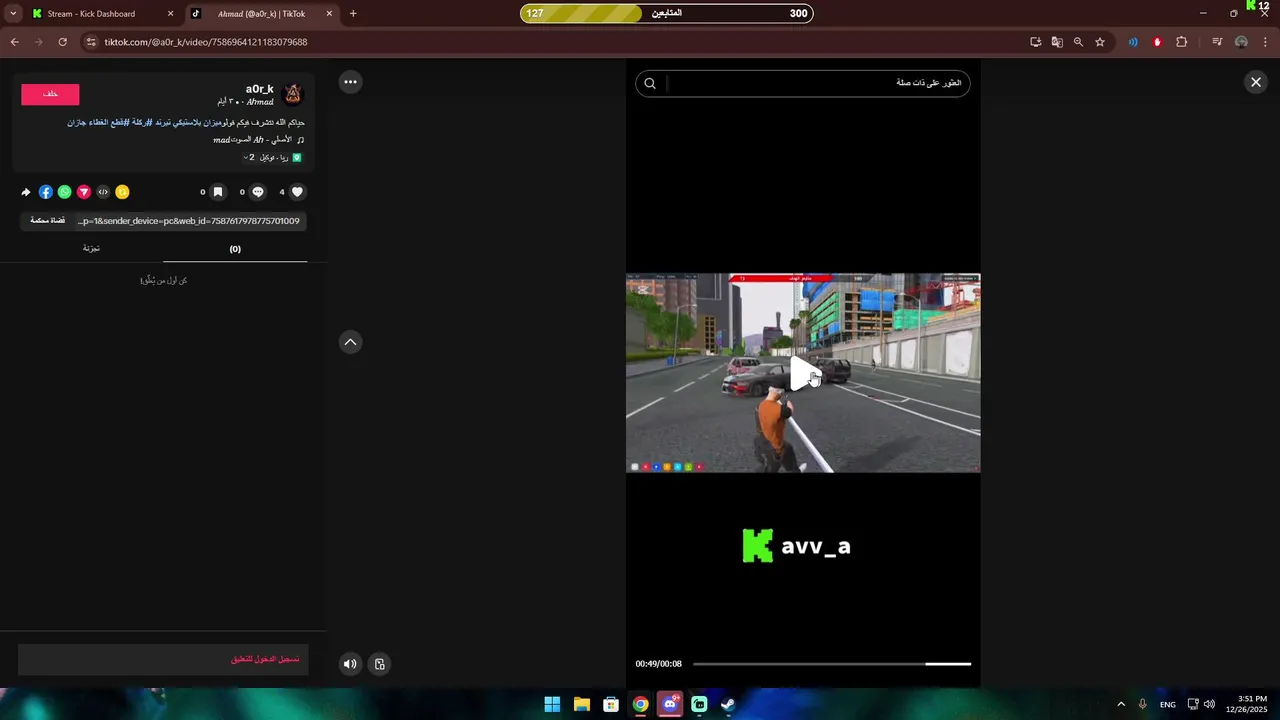
Task: Open the red hand blocker extension
Action: click(x=1157, y=42)
